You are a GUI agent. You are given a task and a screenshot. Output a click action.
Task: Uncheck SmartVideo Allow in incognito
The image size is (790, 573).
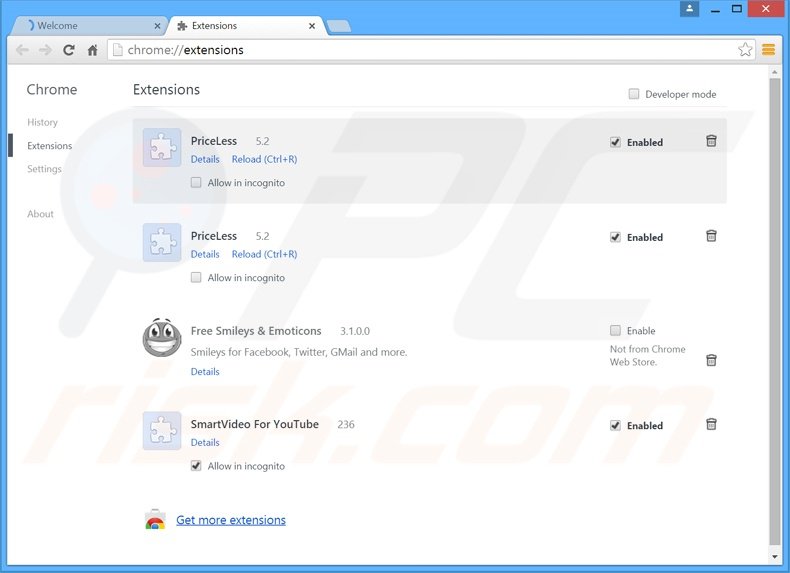click(x=196, y=466)
